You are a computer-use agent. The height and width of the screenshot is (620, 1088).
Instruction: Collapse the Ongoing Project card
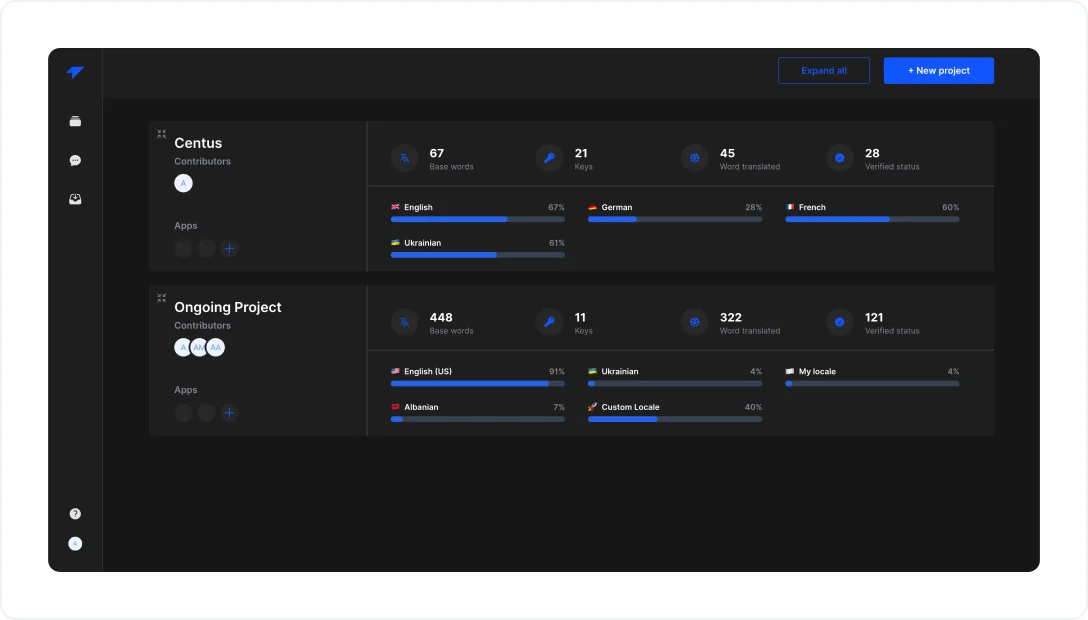[x=161, y=297]
